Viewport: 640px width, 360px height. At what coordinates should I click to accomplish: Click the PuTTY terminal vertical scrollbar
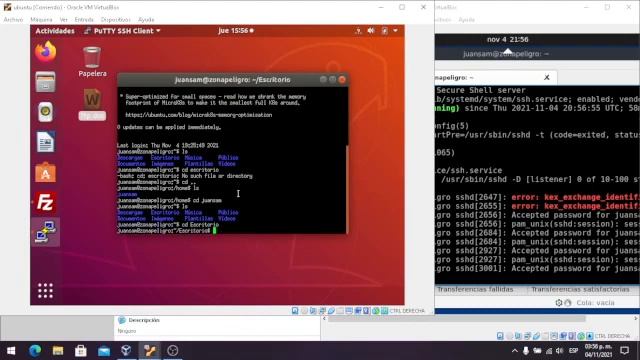pos(347,188)
